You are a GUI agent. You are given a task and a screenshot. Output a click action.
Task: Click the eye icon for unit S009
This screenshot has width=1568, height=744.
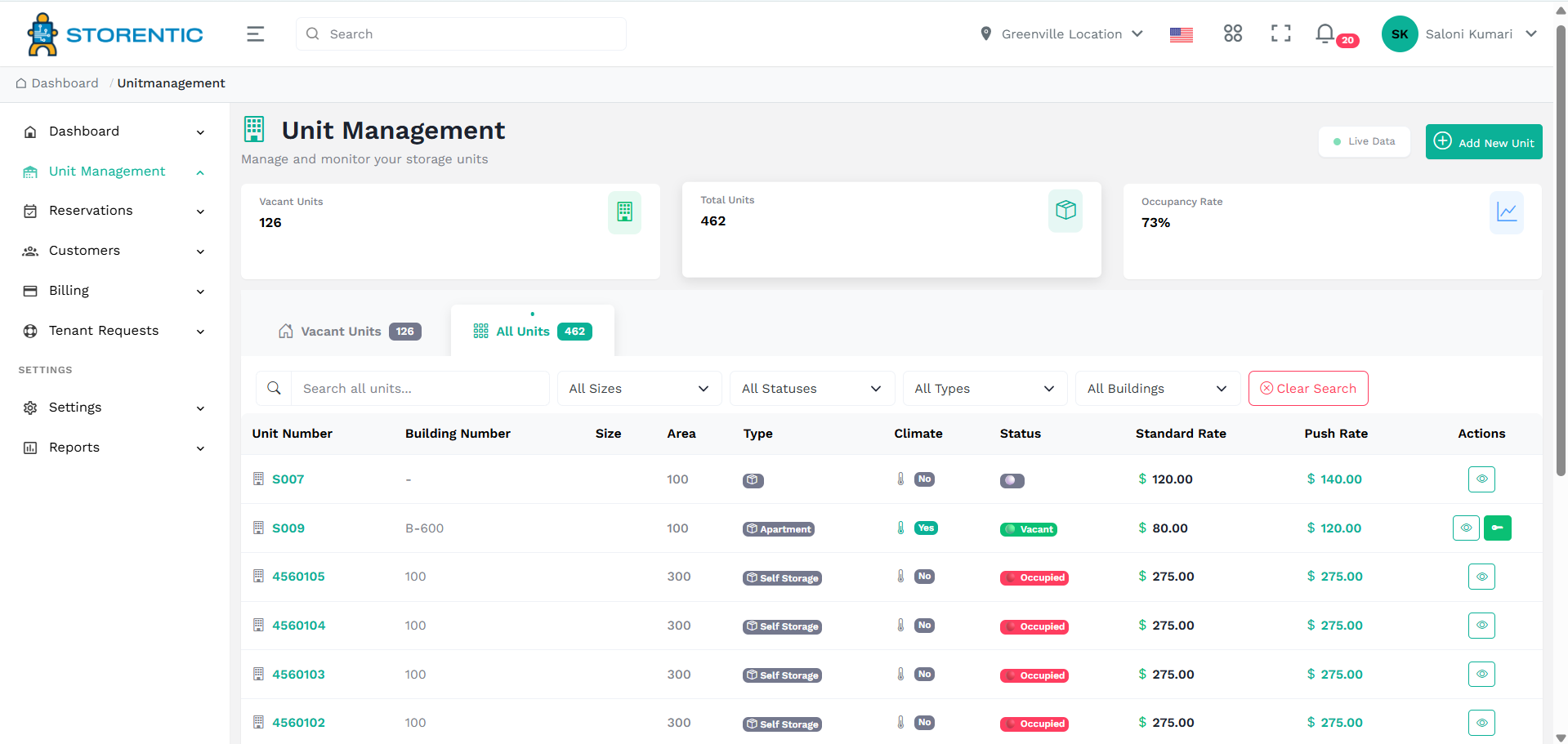click(1465, 528)
